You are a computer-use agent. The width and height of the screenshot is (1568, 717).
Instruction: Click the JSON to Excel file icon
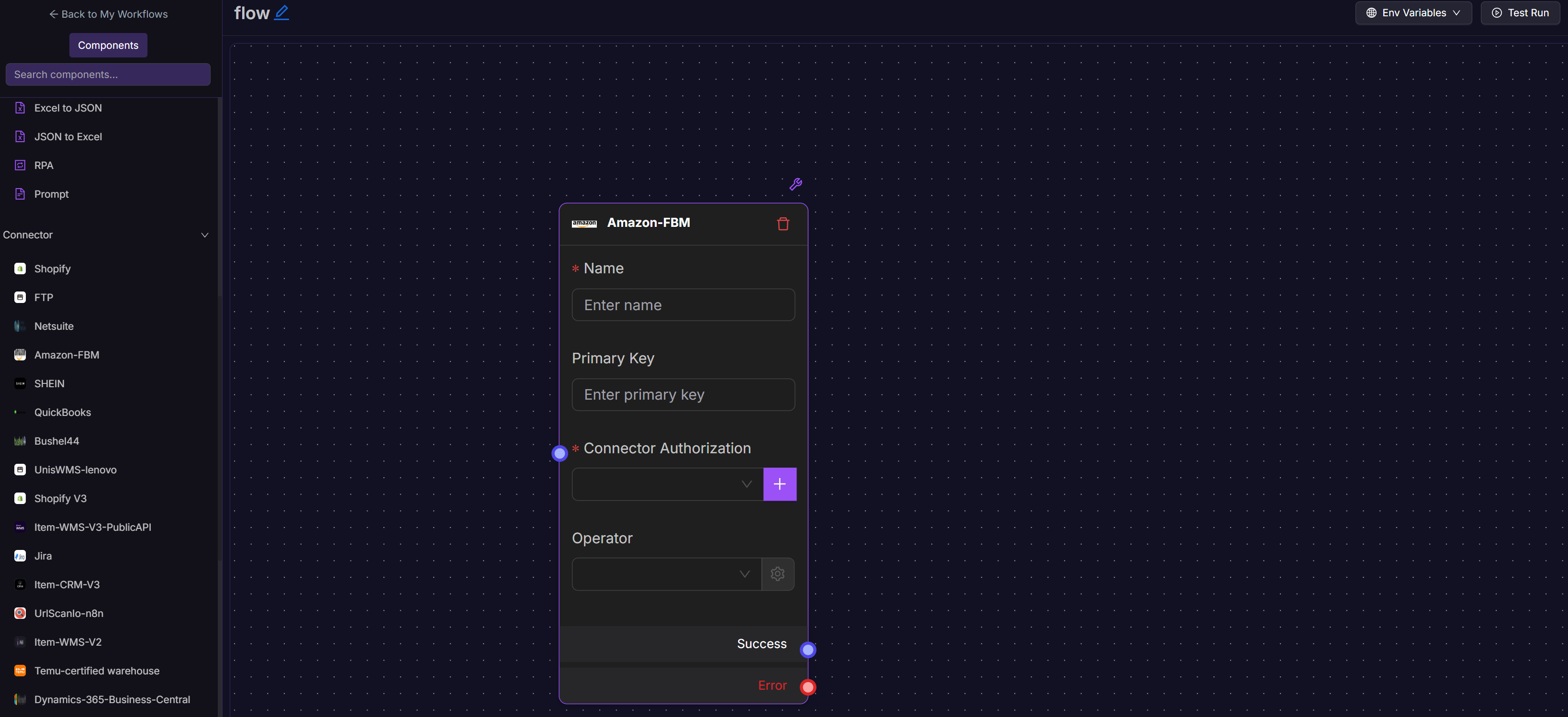[20, 136]
